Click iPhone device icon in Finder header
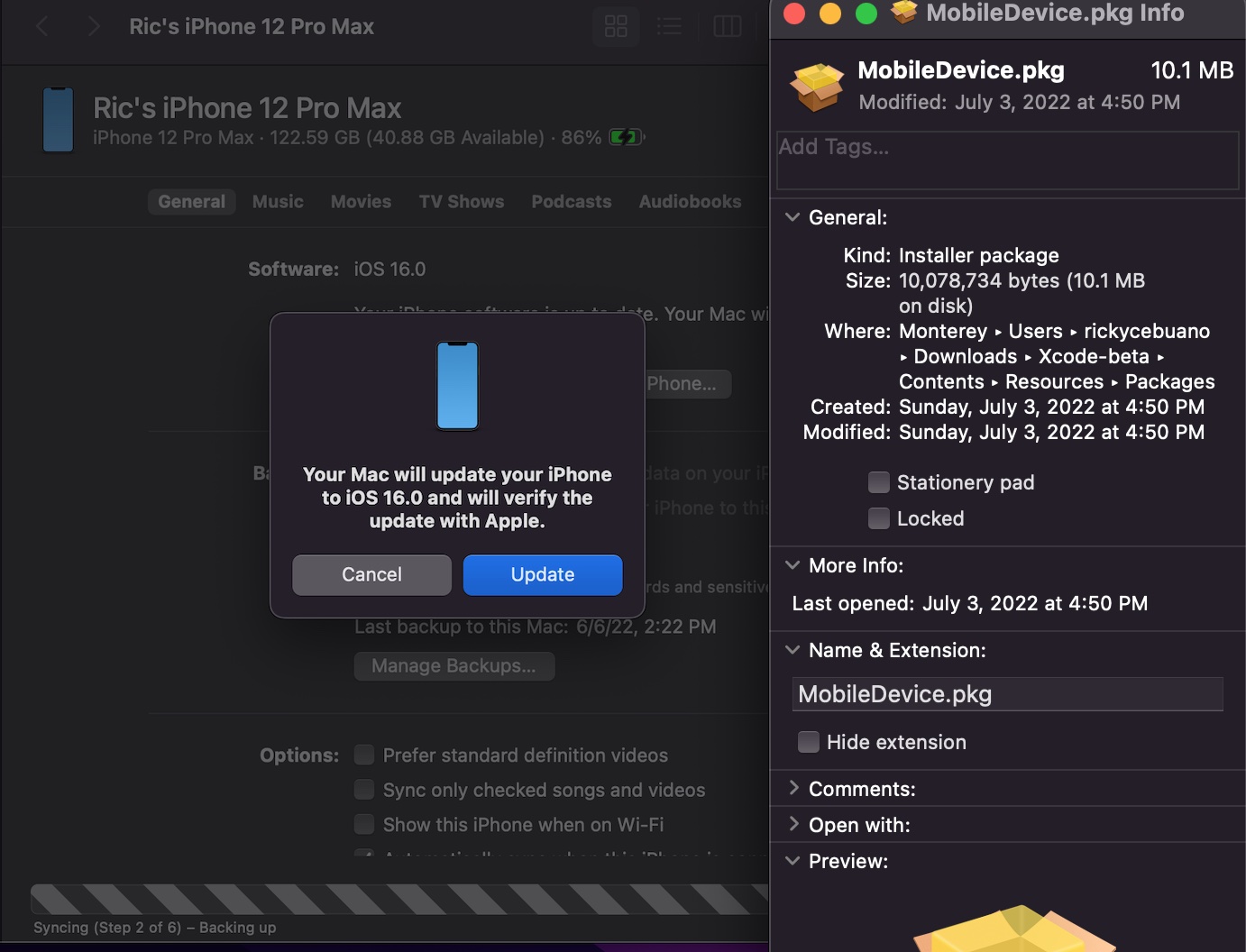The image size is (1246, 952). (58, 120)
